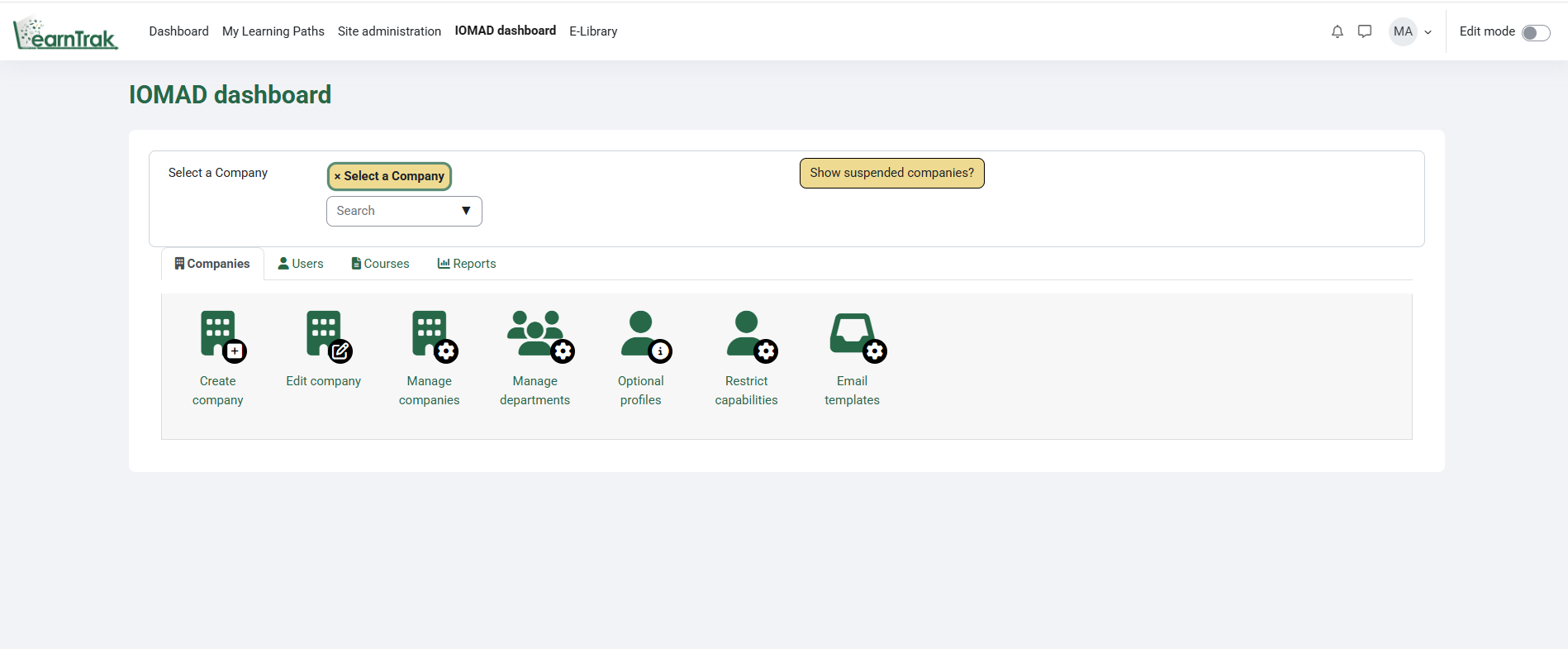Click the LearnTrak logo
1568x649 pixels.
[66, 33]
